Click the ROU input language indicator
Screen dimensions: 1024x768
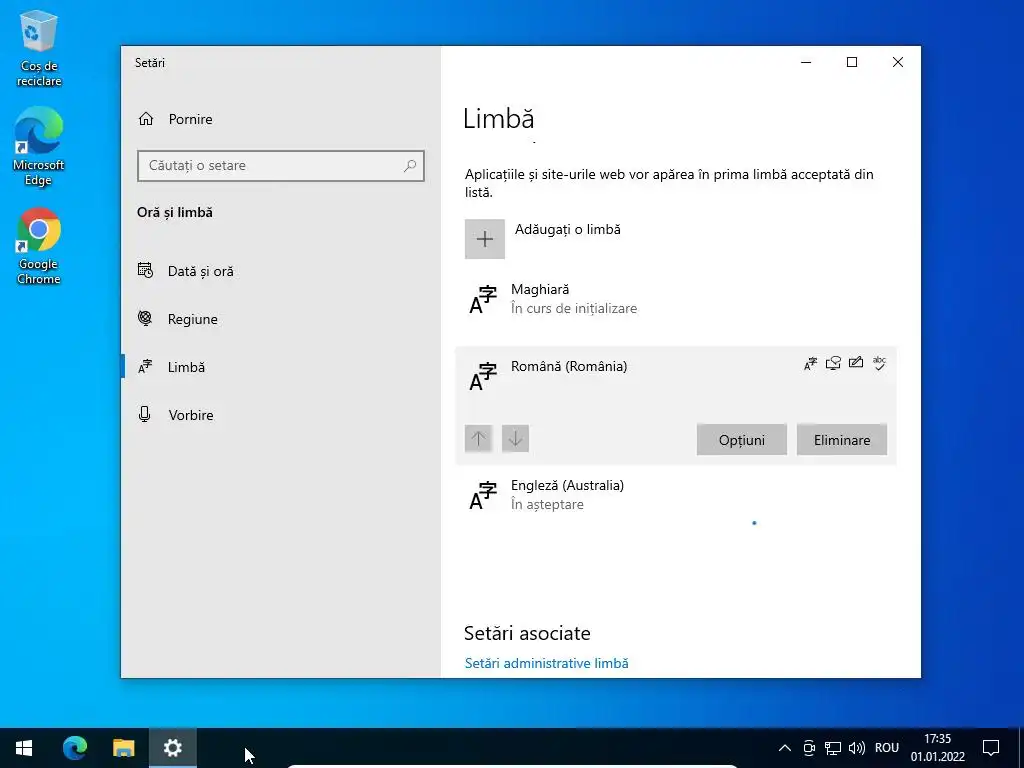pyautogui.click(x=887, y=748)
